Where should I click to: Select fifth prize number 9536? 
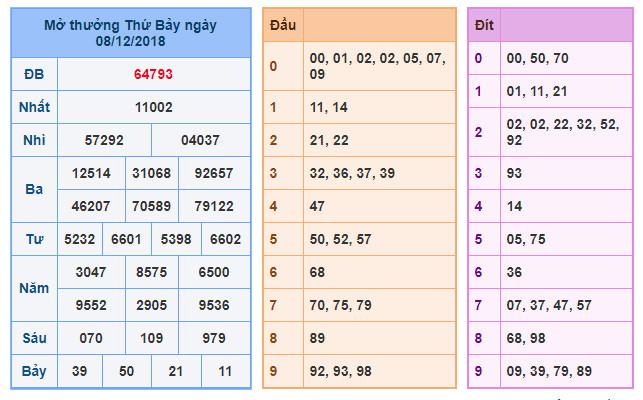[x=212, y=305]
